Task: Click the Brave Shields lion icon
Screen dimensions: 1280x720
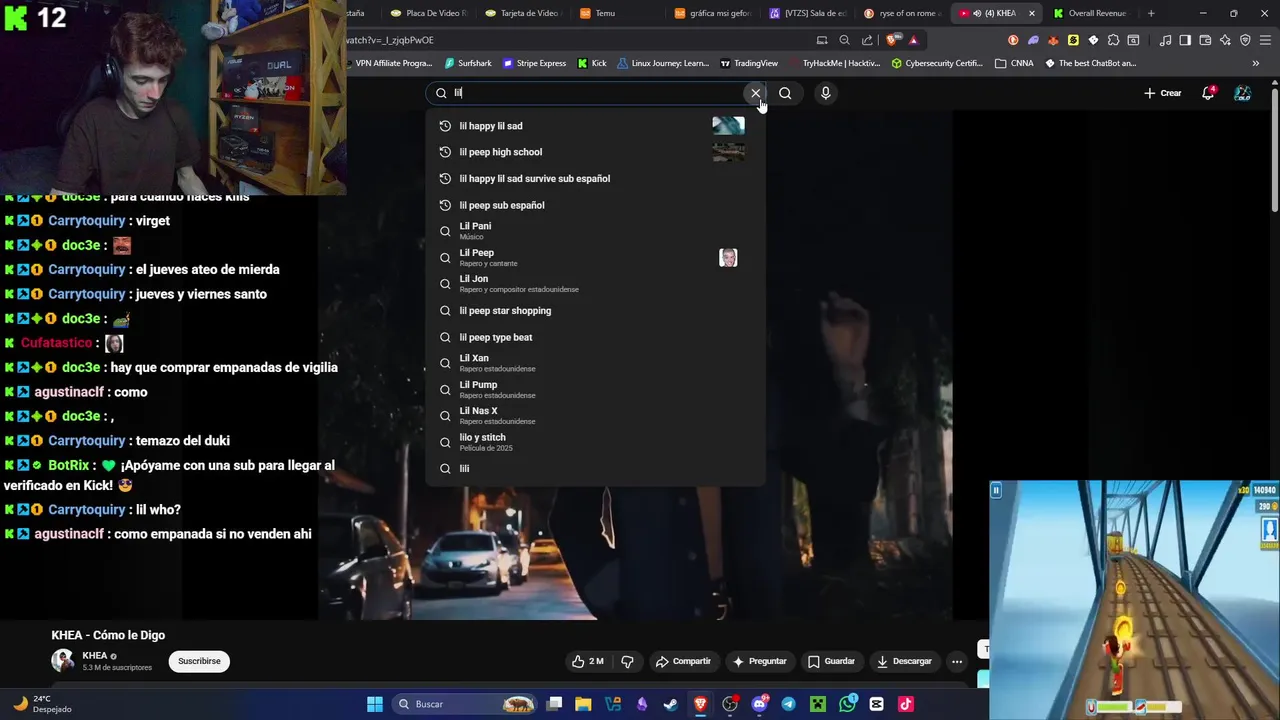Action: click(892, 40)
